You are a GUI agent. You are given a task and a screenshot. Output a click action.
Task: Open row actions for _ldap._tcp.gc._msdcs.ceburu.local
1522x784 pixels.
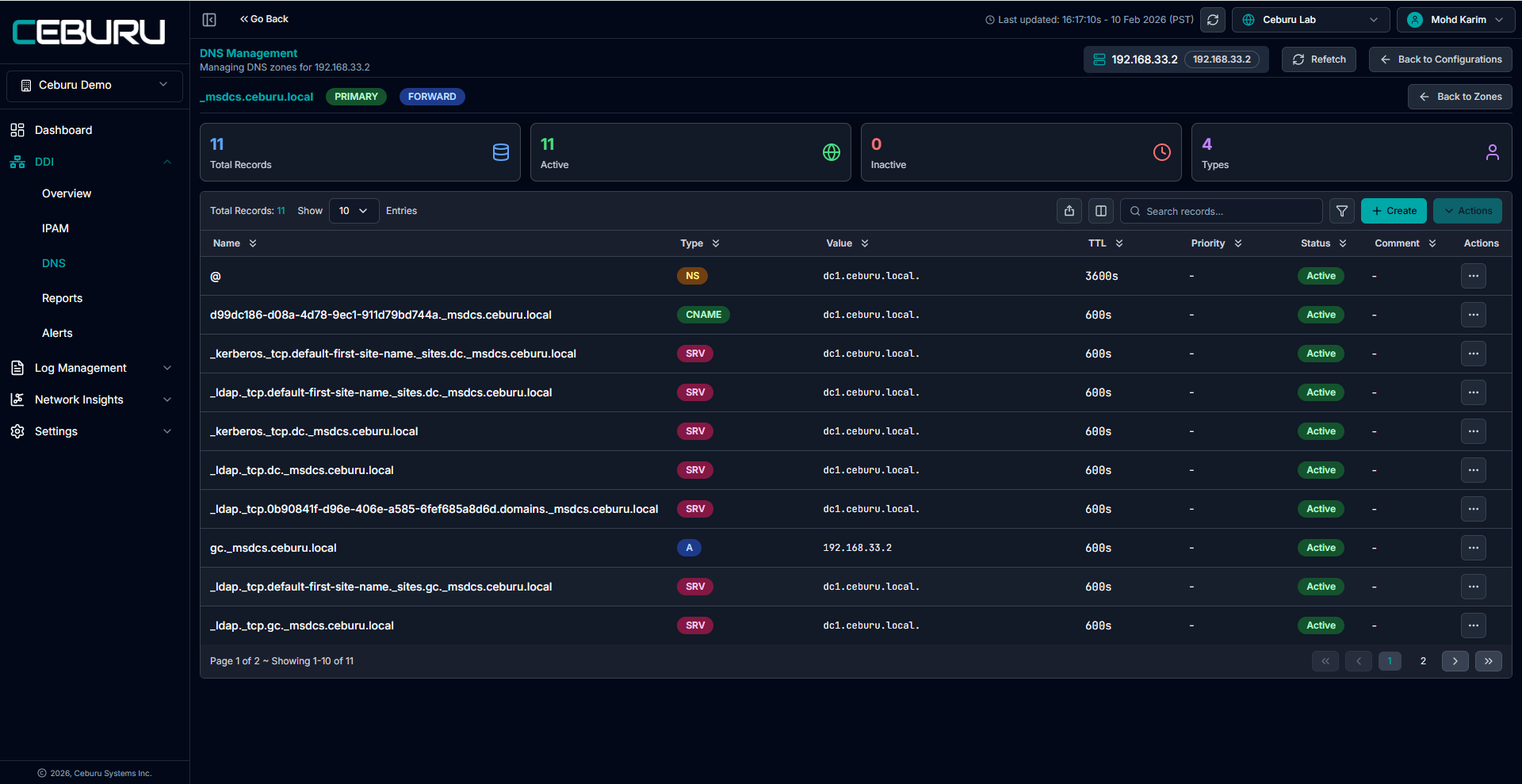coord(1474,625)
